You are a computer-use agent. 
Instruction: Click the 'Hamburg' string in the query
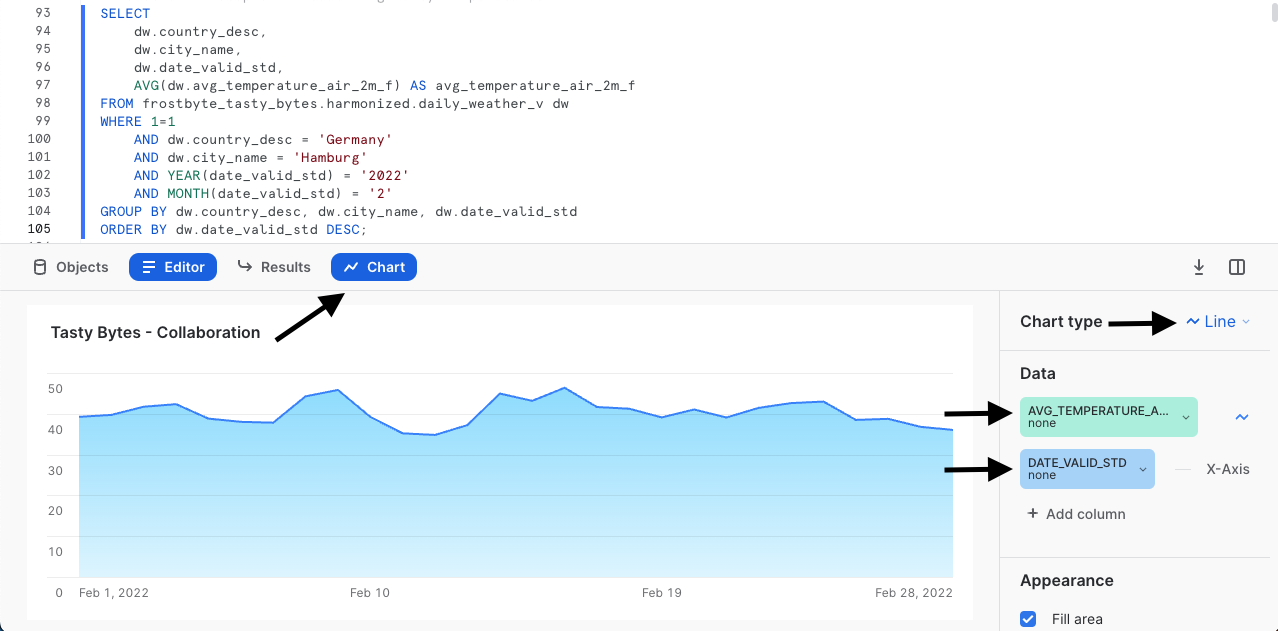(333, 158)
